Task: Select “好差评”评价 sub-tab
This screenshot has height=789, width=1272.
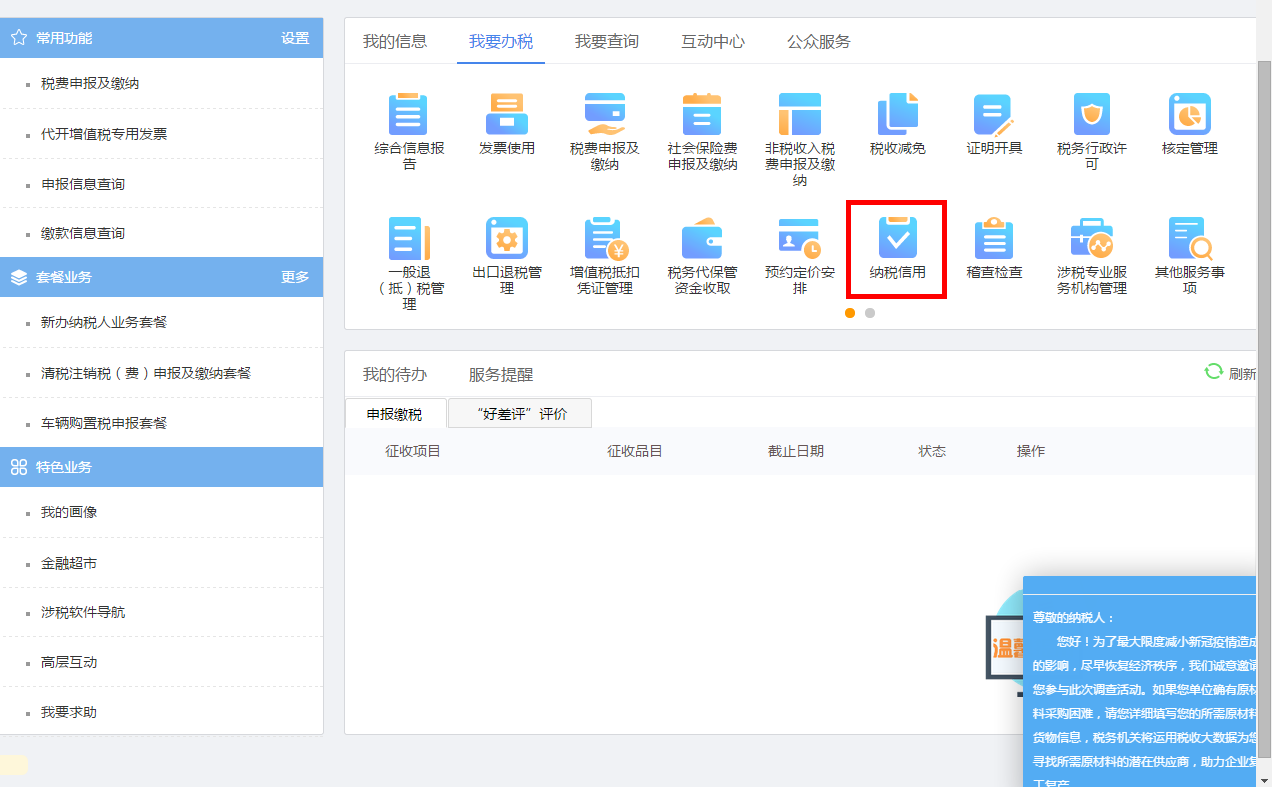Action: point(520,413)
